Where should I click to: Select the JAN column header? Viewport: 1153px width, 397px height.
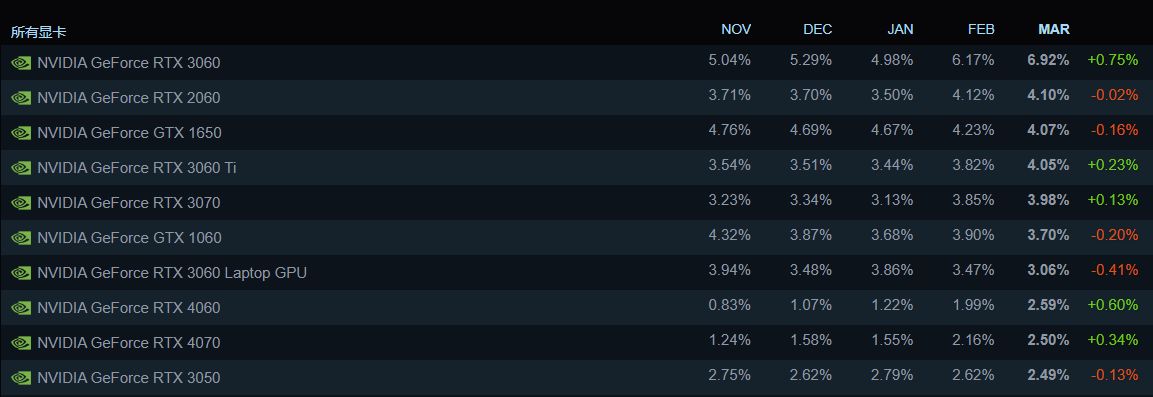click(900, 29)
